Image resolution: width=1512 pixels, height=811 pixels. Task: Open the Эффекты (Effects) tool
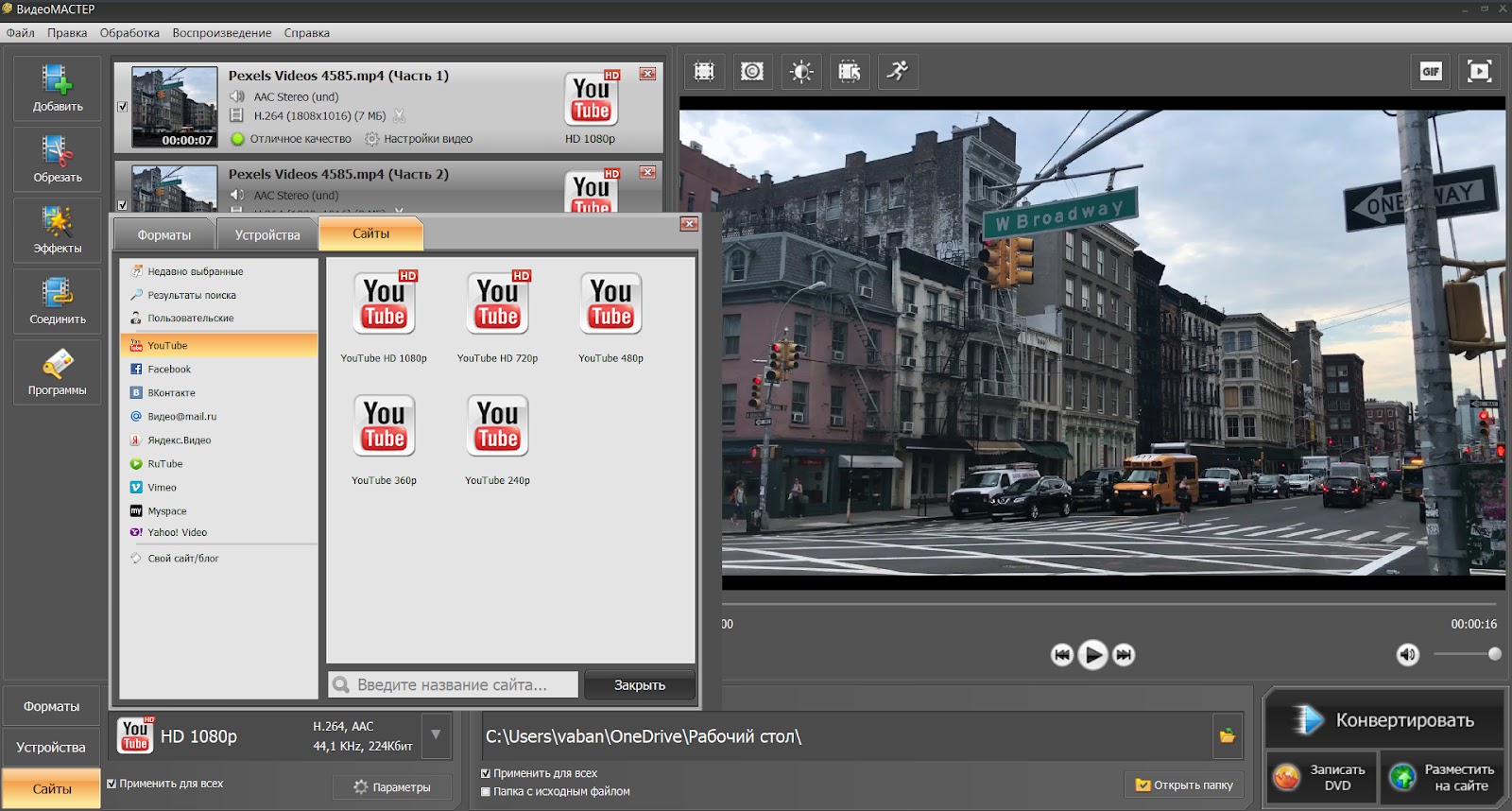(x=57, y=230)
